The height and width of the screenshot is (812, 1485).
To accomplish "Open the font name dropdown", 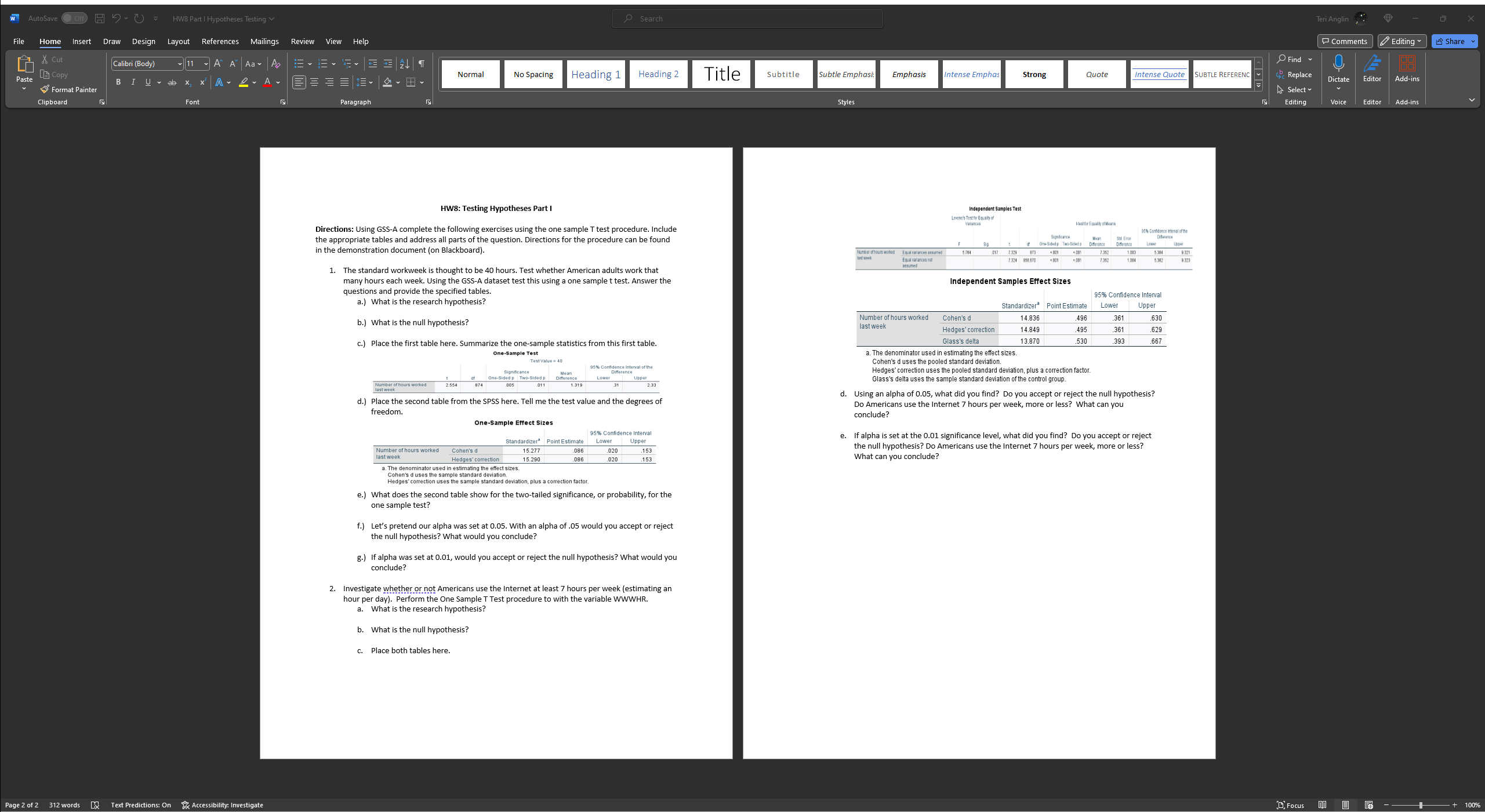I will click(x=180, y=64).
